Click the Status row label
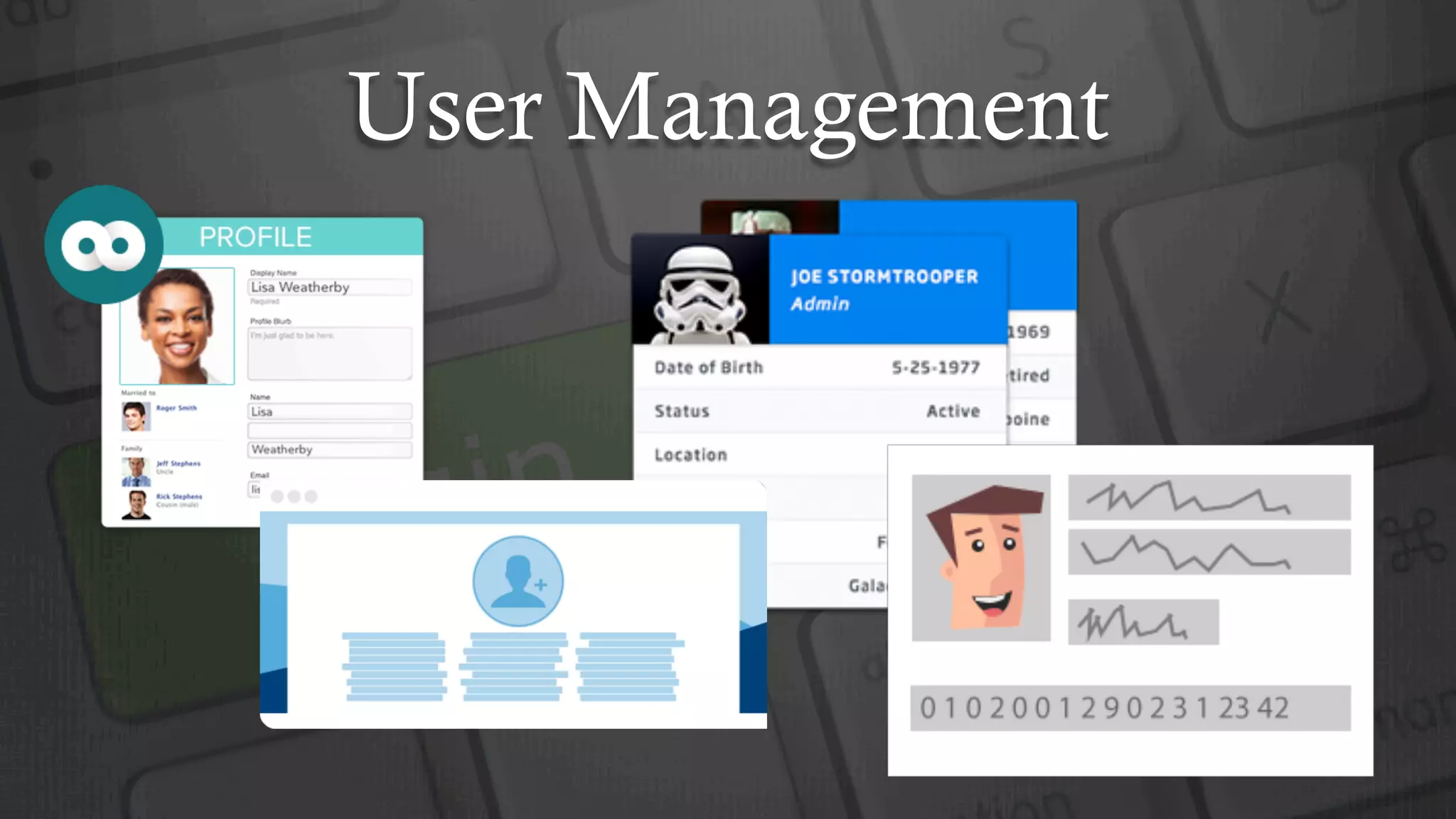 click(682, 412)
